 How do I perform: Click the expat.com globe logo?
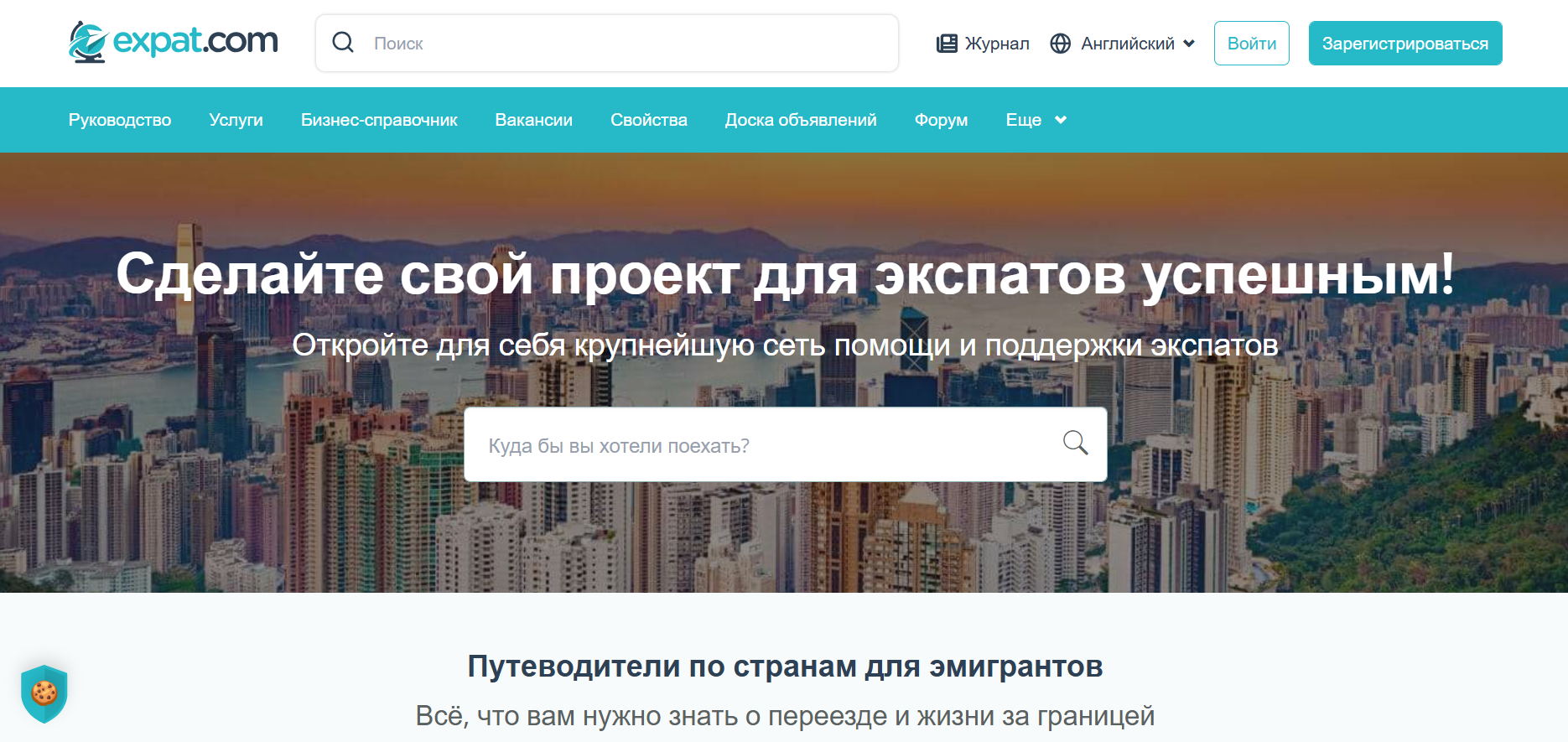[88, 42]
